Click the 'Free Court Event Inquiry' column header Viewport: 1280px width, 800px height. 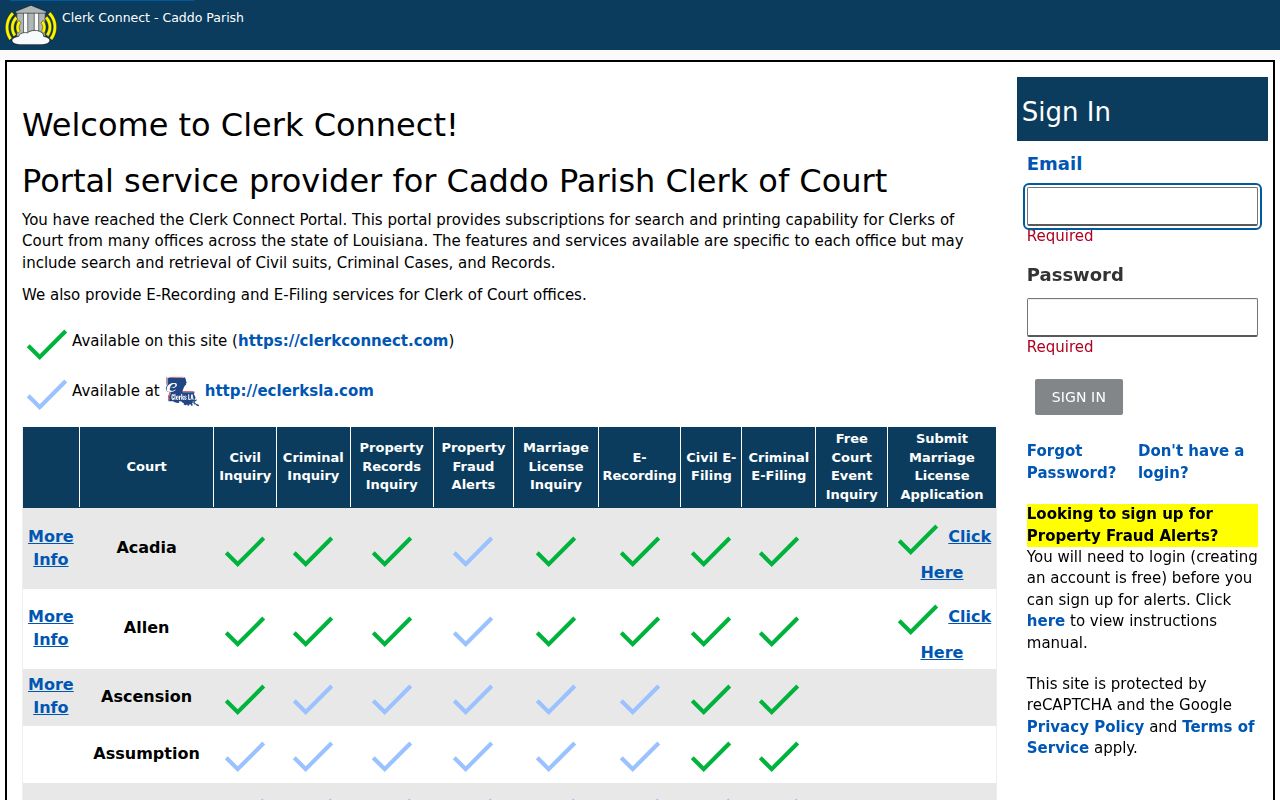coord(851,467)
